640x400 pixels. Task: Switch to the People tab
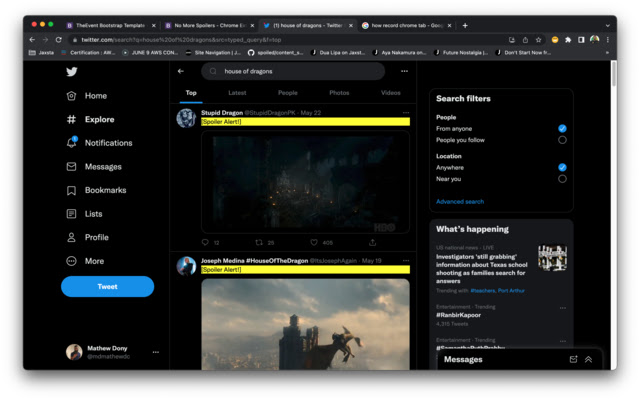[288, 93]
